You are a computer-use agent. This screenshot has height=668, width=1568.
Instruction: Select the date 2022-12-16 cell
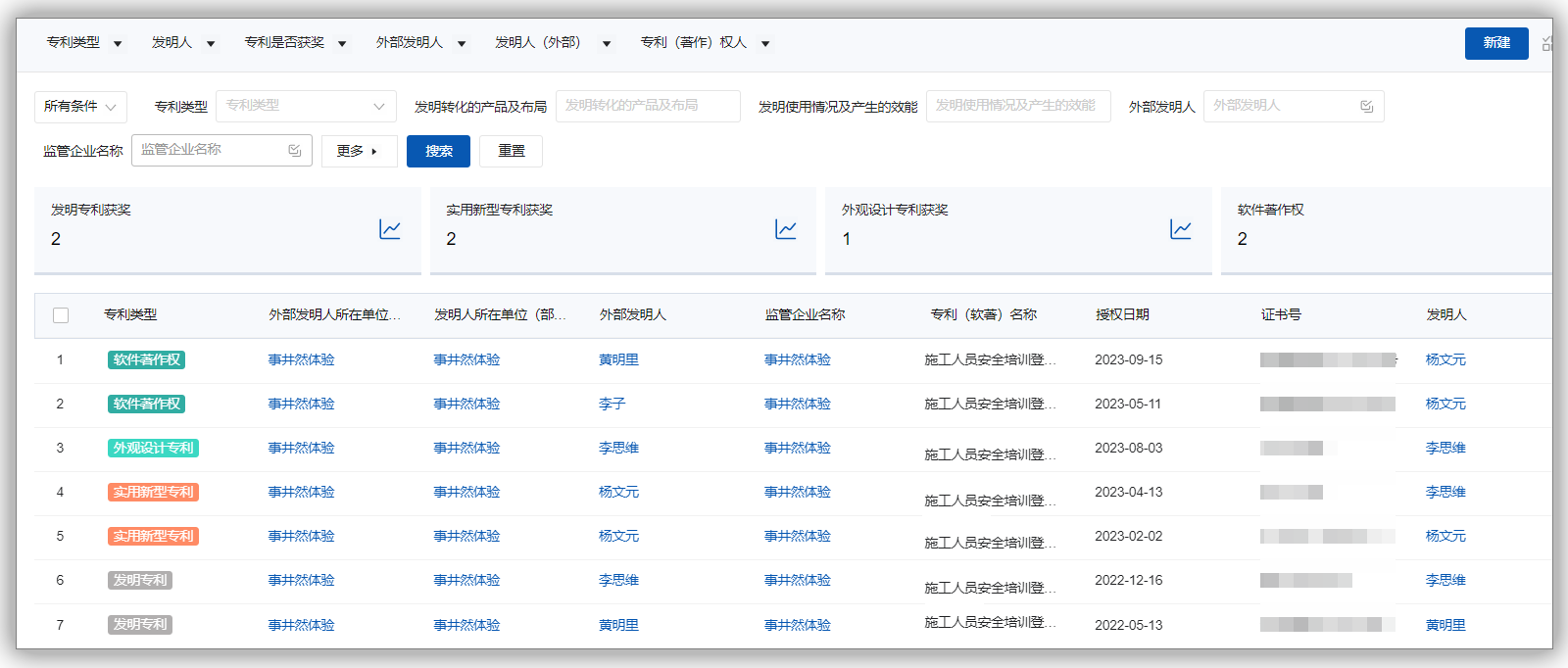(1129, 581)
